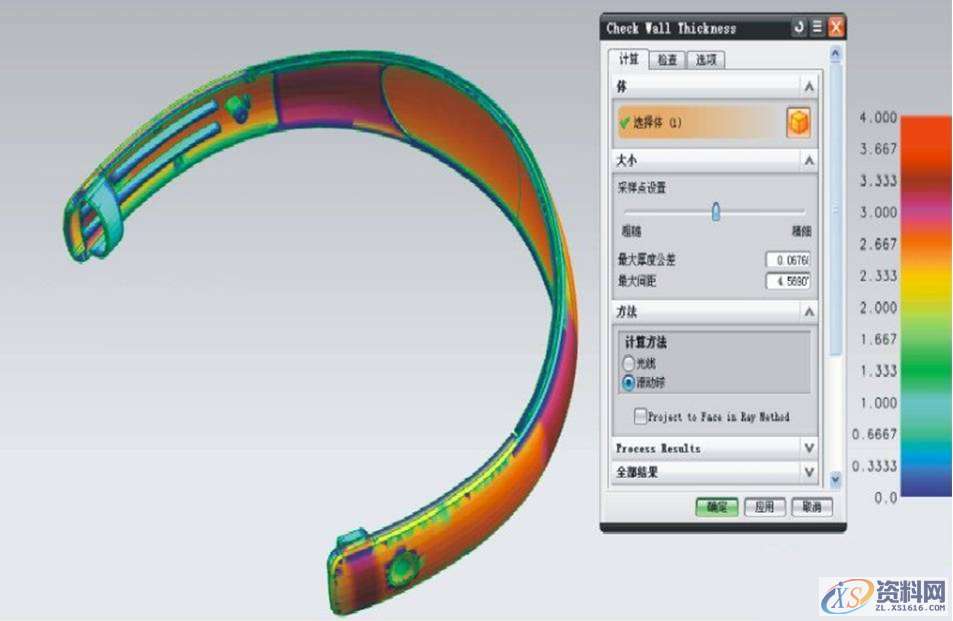Click the green checkmark beside 选择体
This screenshot has height=621, width=953.
tap(625, 124)
